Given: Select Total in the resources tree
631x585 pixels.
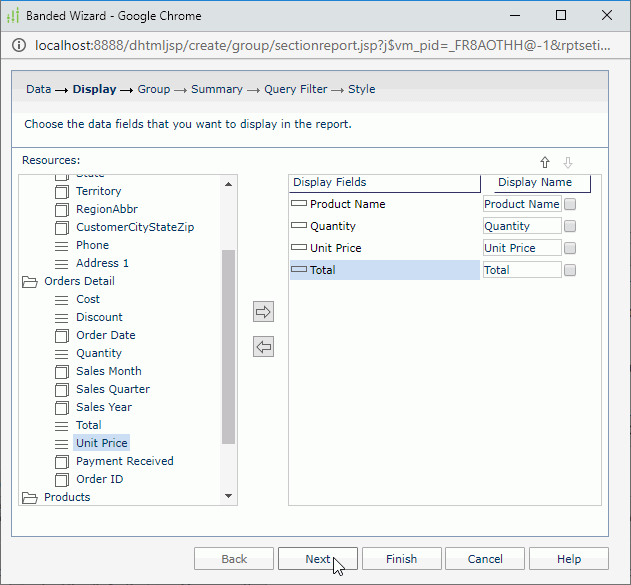Looking at the screenshot, I should (89, 425).
